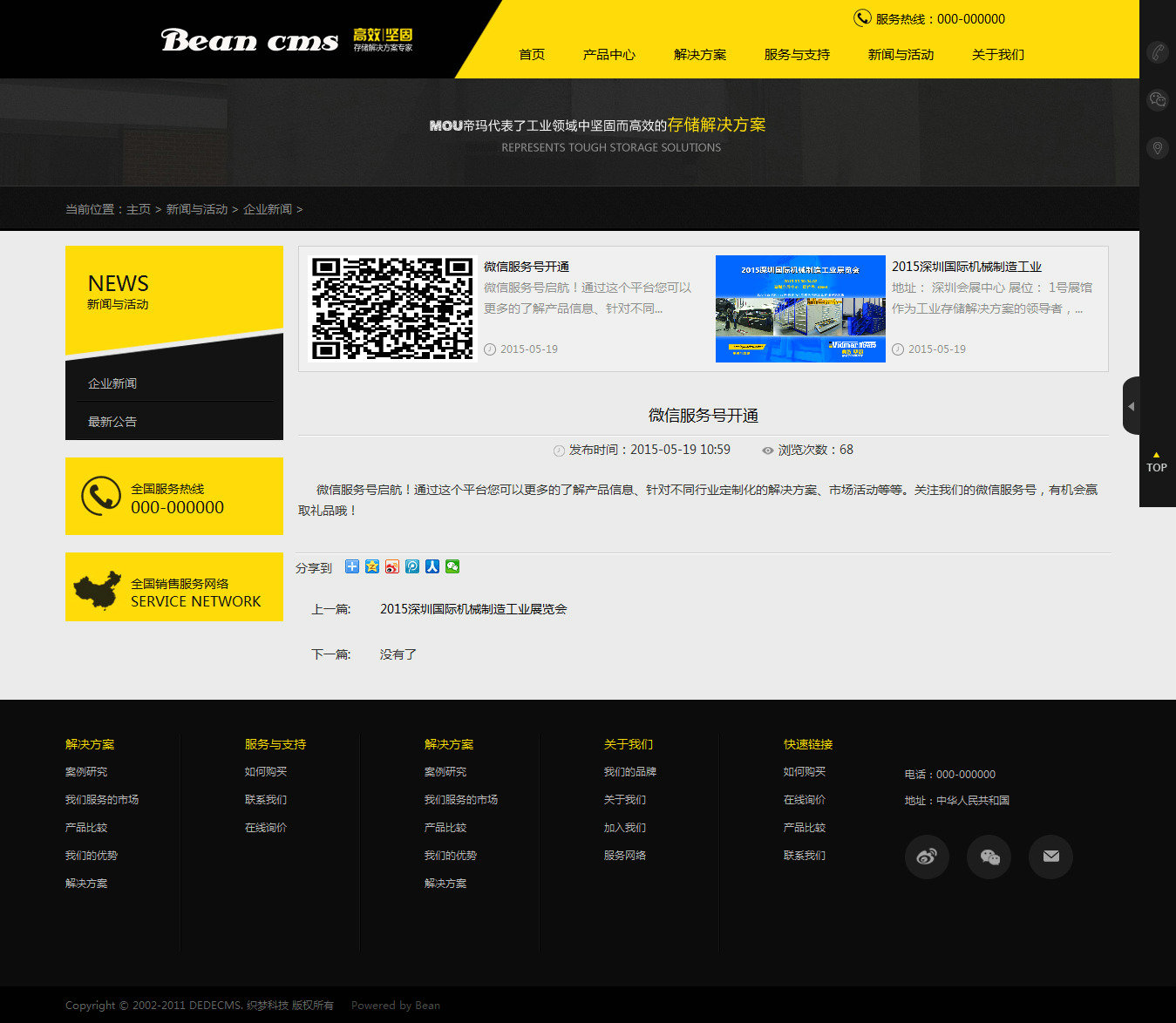Share article via Sina Weibo icon
Viewport: 1176px width, 1023px height.
click(x=392, y=566)
